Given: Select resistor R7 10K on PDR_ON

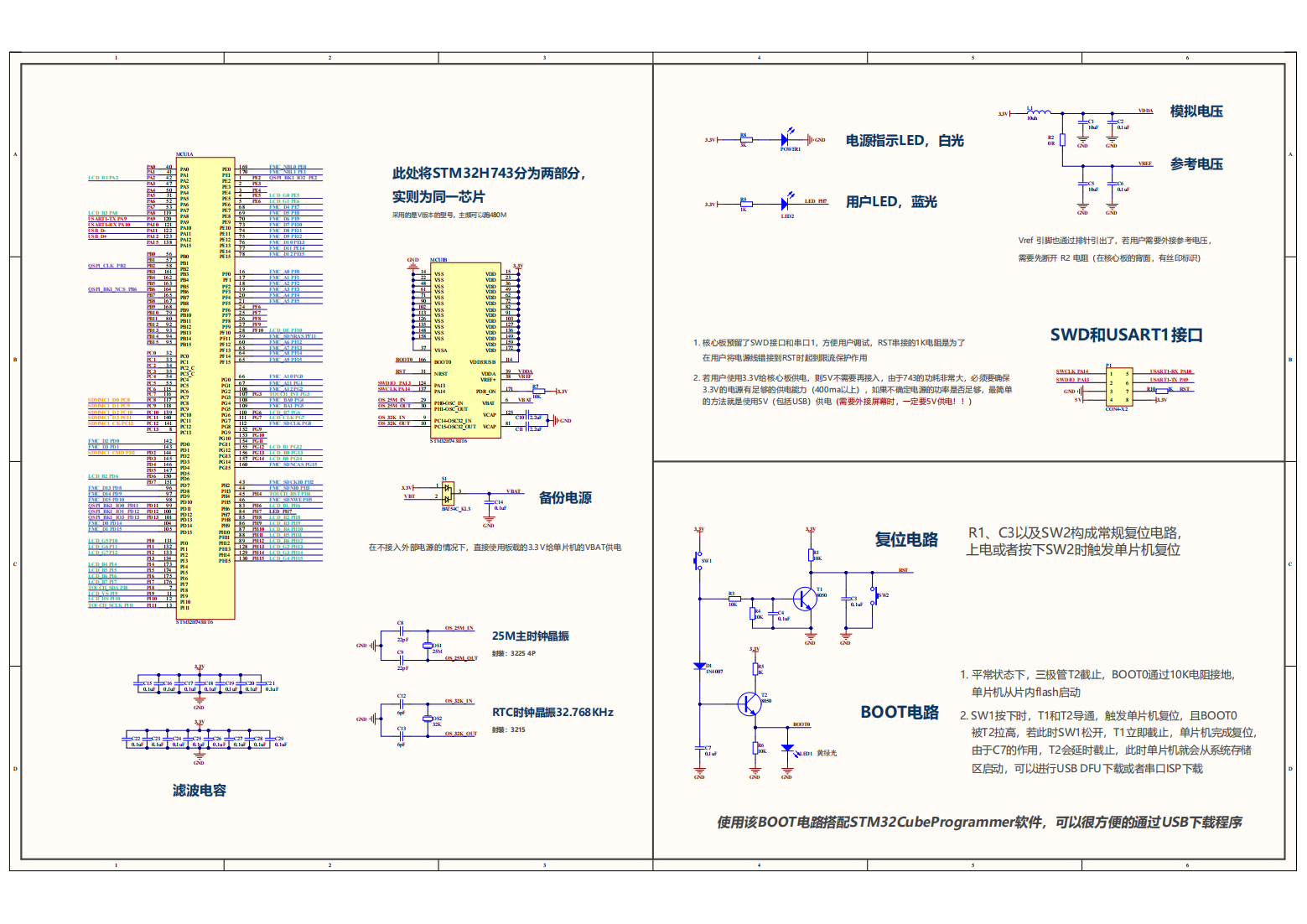Looking at the screenshot, I should 537,391.
